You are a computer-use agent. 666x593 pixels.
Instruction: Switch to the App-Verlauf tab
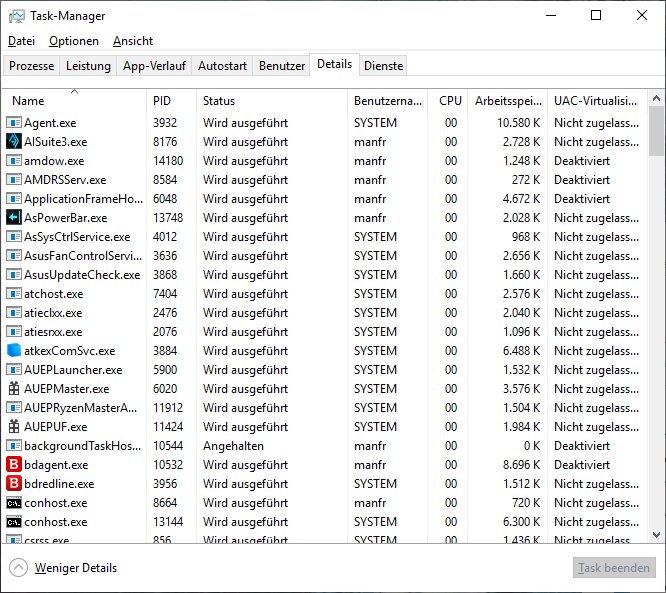(154, 66)
